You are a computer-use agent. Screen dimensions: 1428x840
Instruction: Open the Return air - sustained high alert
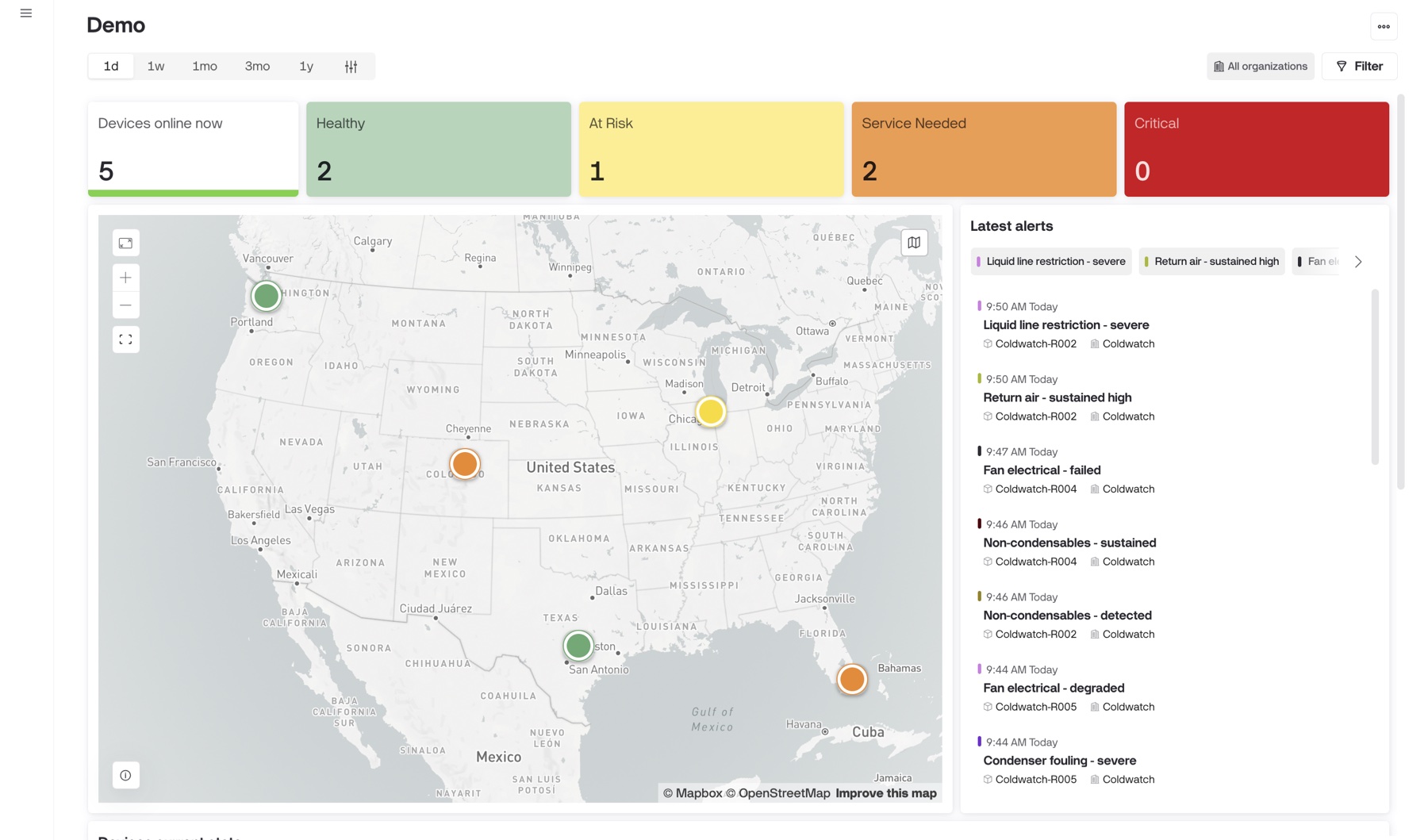coord(1057,398)
